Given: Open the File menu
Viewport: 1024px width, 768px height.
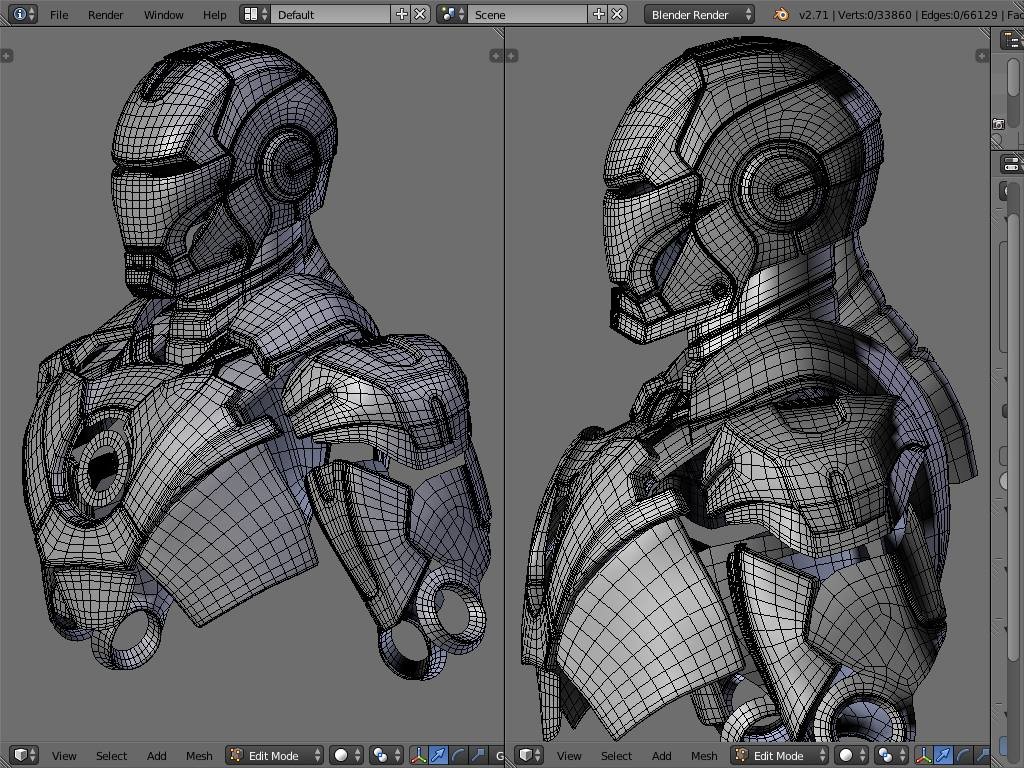Looking at the screenshot, I should click(x=59, y=14).
